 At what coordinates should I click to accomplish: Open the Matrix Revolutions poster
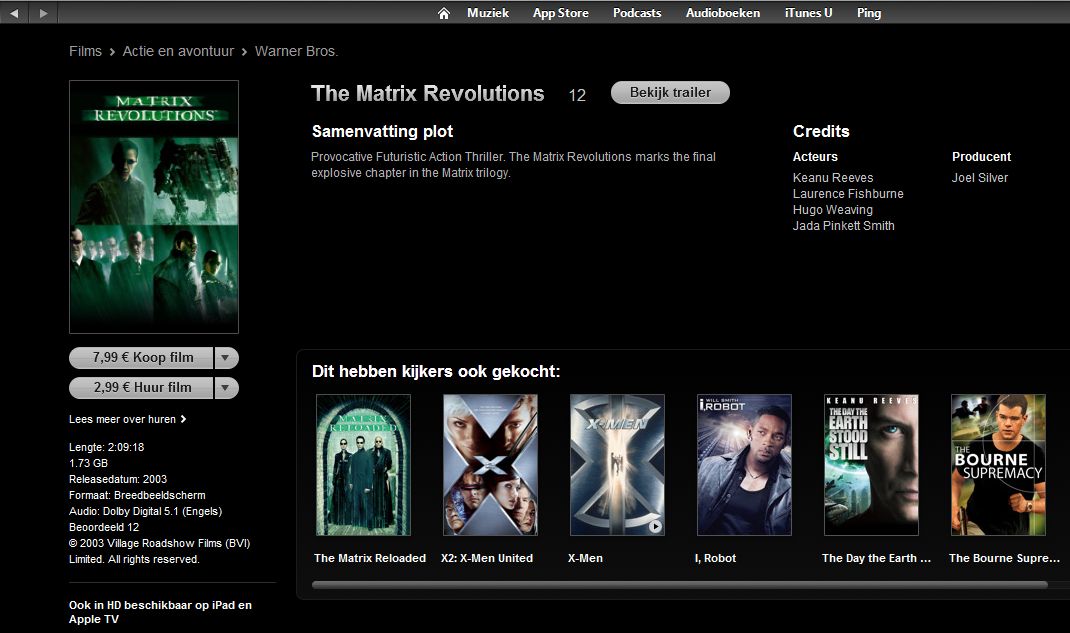click(x=154, y=207)
